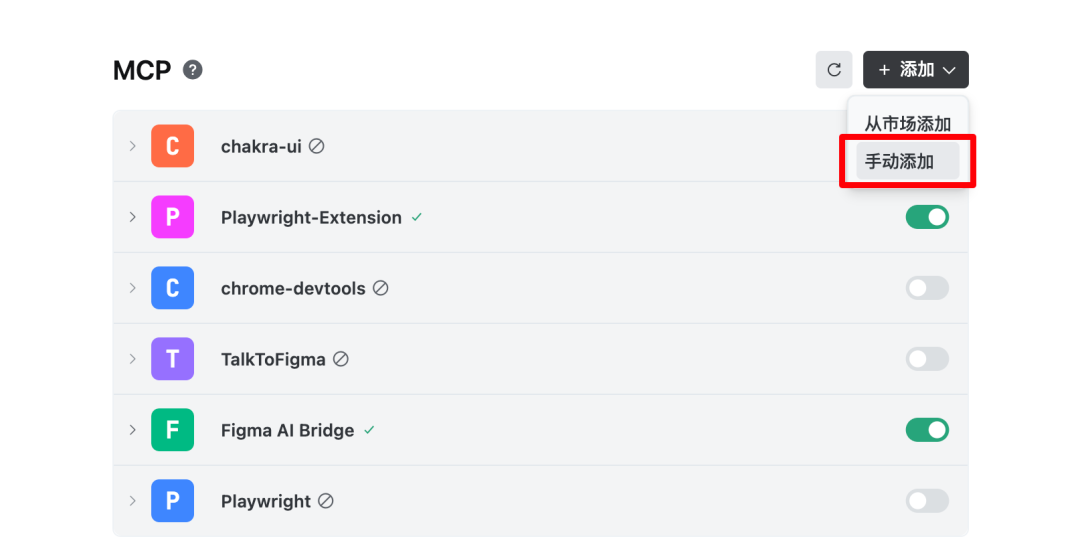Click the purple TalkToFigma avatar icon

coord(172,359)
